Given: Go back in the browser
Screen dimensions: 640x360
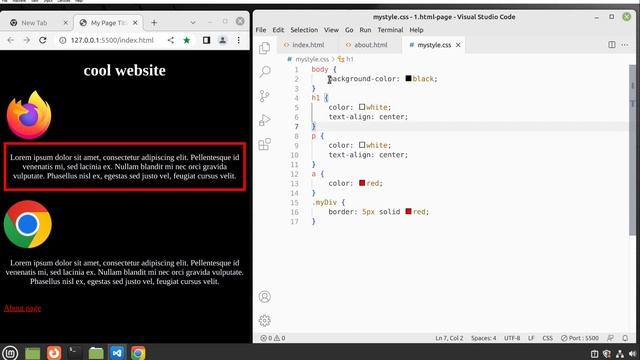Looking at the screenshot, I should [x=11, y=40].
